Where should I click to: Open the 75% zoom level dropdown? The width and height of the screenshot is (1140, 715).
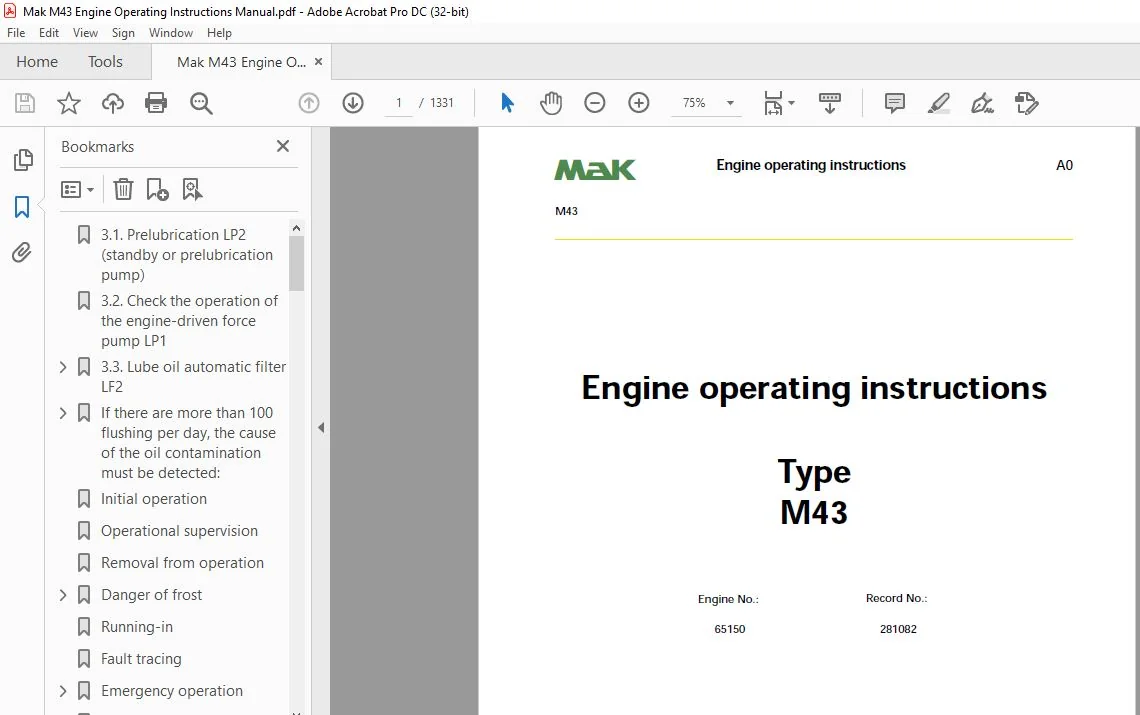[730, 103]
